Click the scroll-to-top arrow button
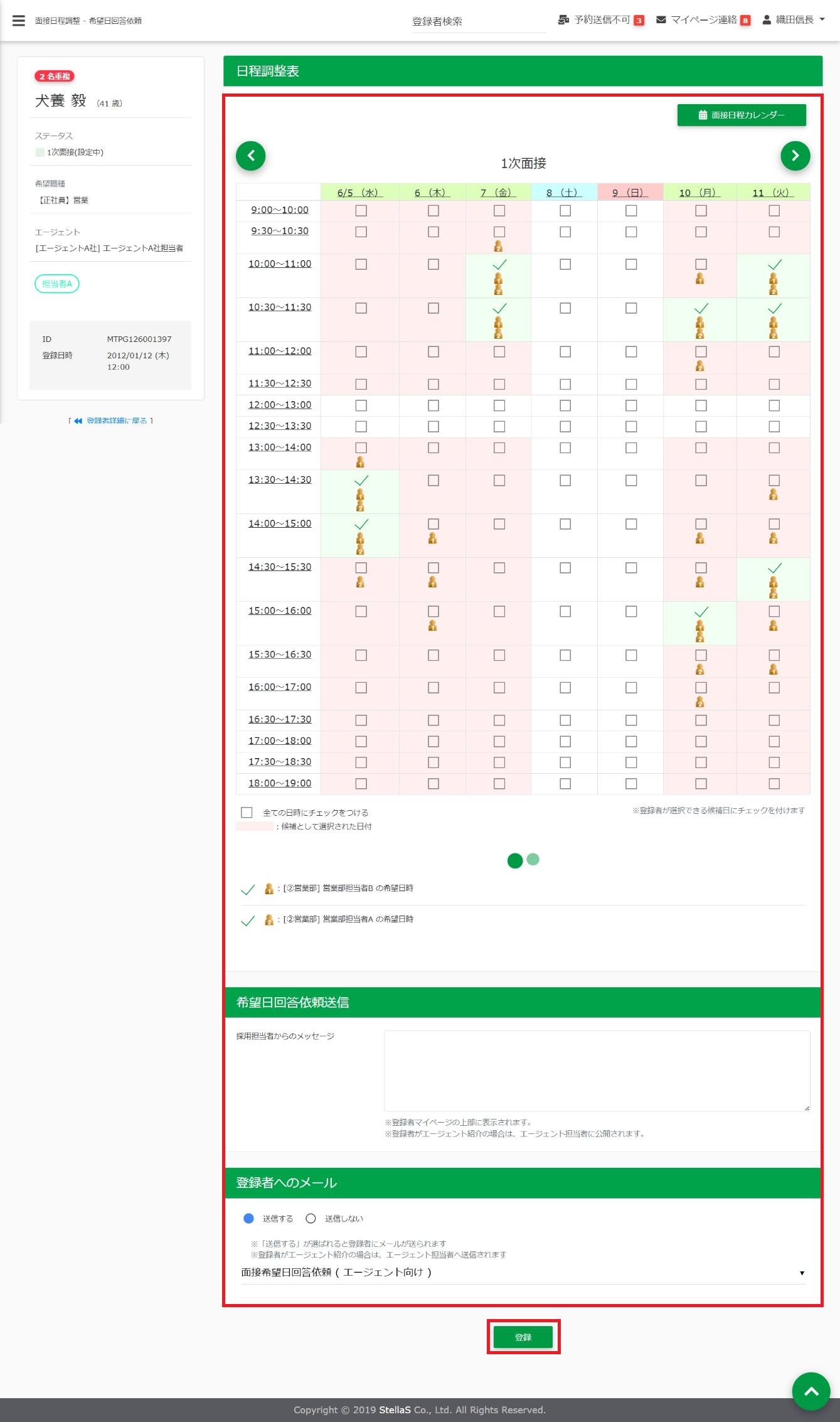This screenshot has height=1422, width=840. 811,1391
